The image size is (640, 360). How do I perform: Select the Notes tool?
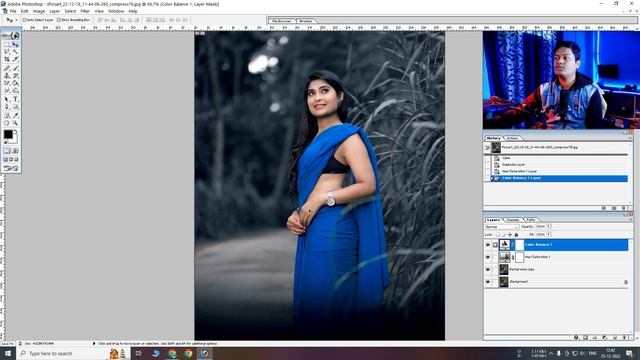pyautogui.click(x=7, y=115)
